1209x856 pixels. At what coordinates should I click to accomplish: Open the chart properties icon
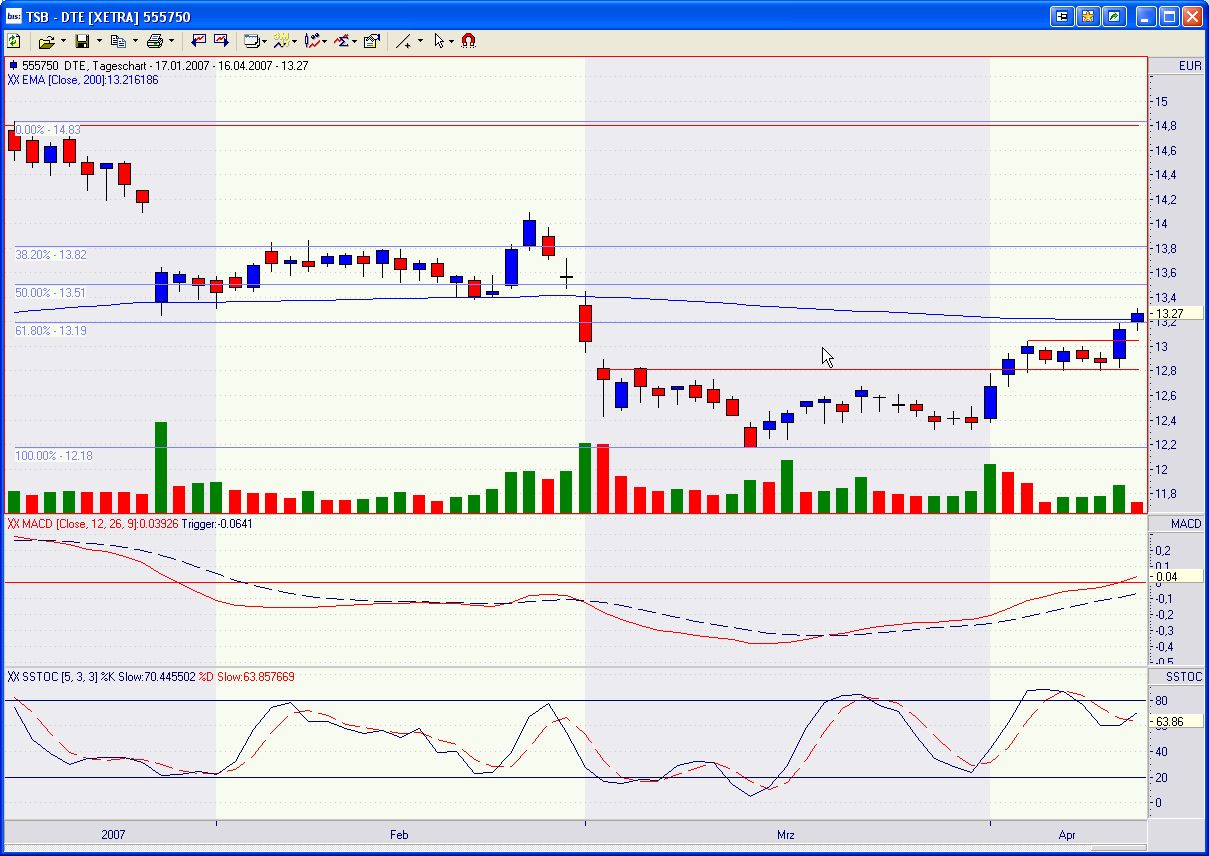(372, 41)
